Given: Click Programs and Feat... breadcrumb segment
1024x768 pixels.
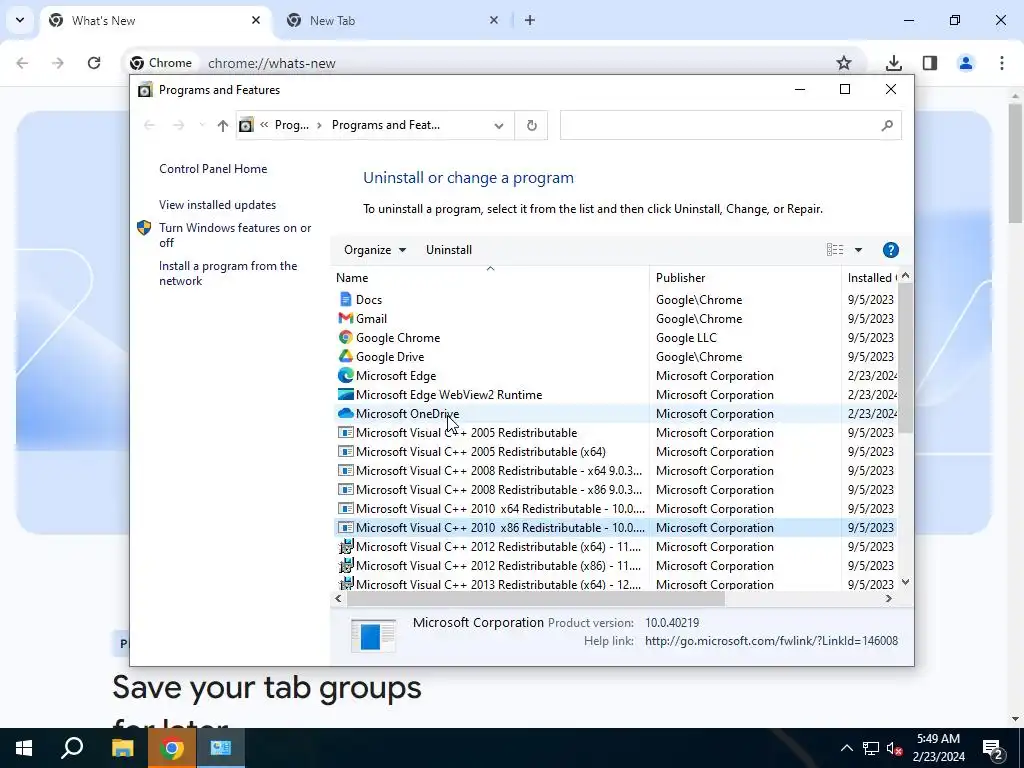Looking at the screenshot, I should click(x=385, y=125).
